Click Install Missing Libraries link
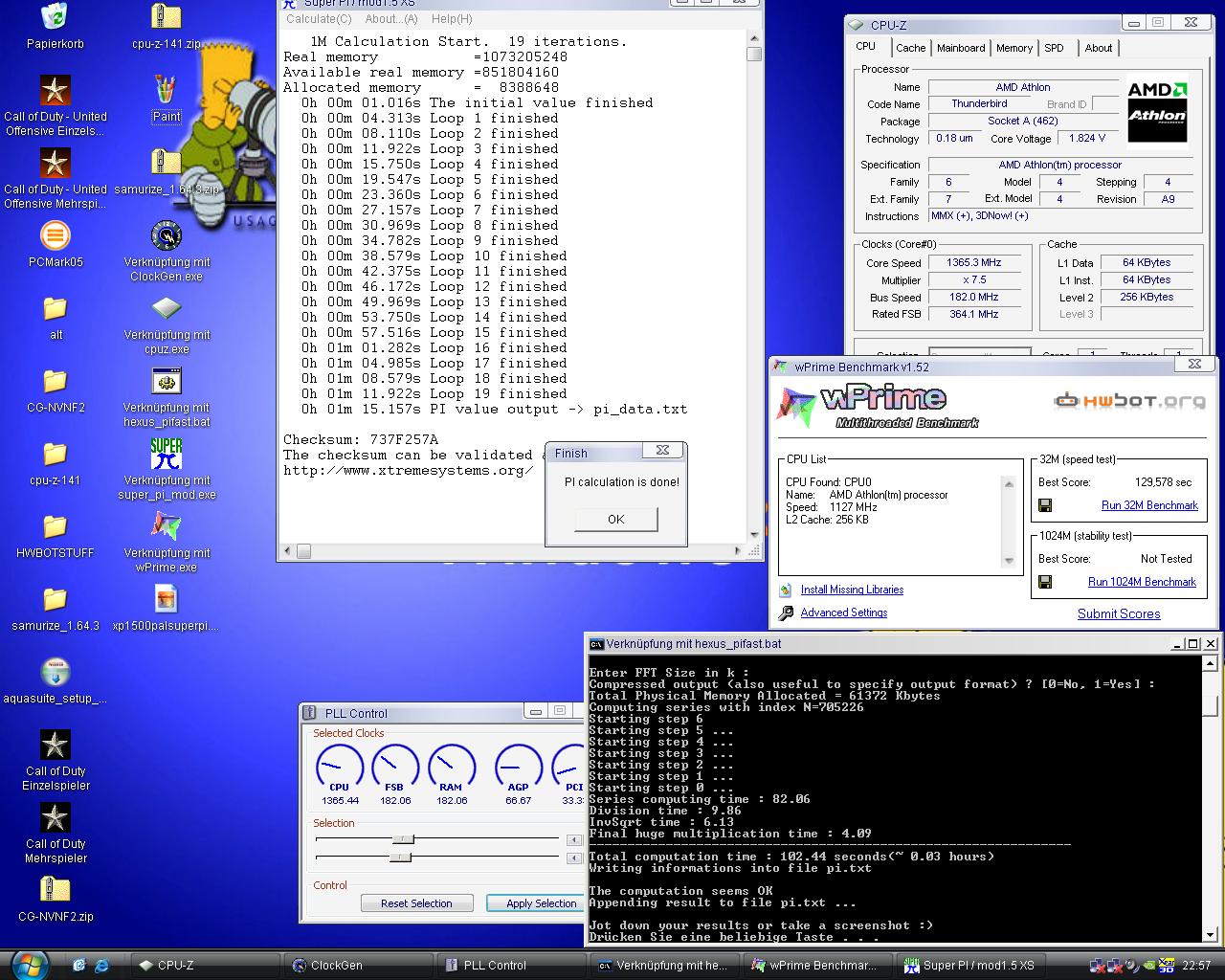This screenshot has width=1225, height=980. pos(852,590)
